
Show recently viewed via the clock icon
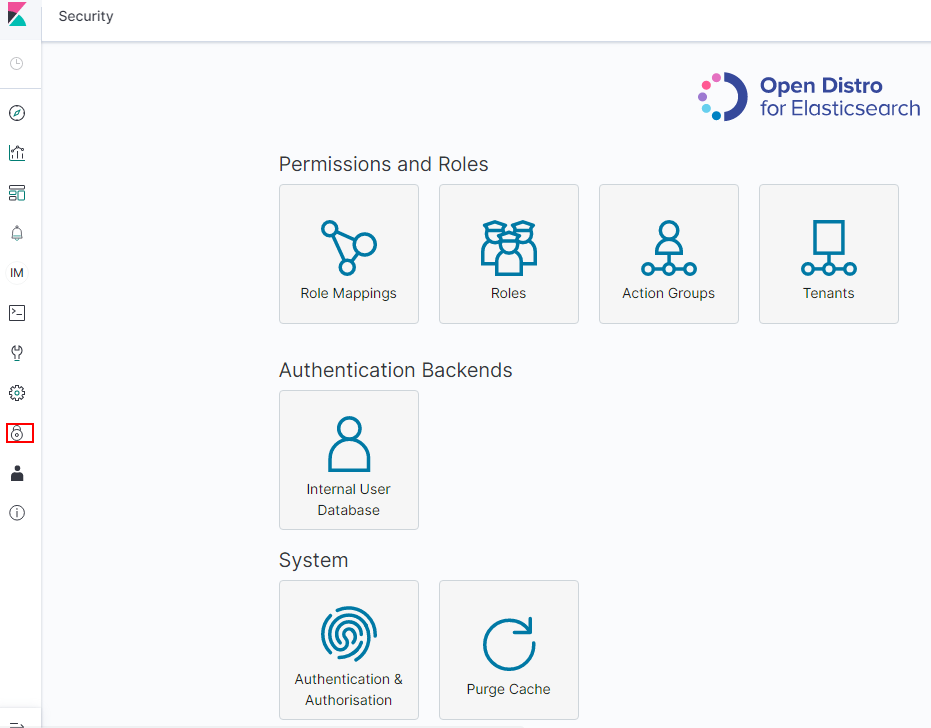point(17,64)
